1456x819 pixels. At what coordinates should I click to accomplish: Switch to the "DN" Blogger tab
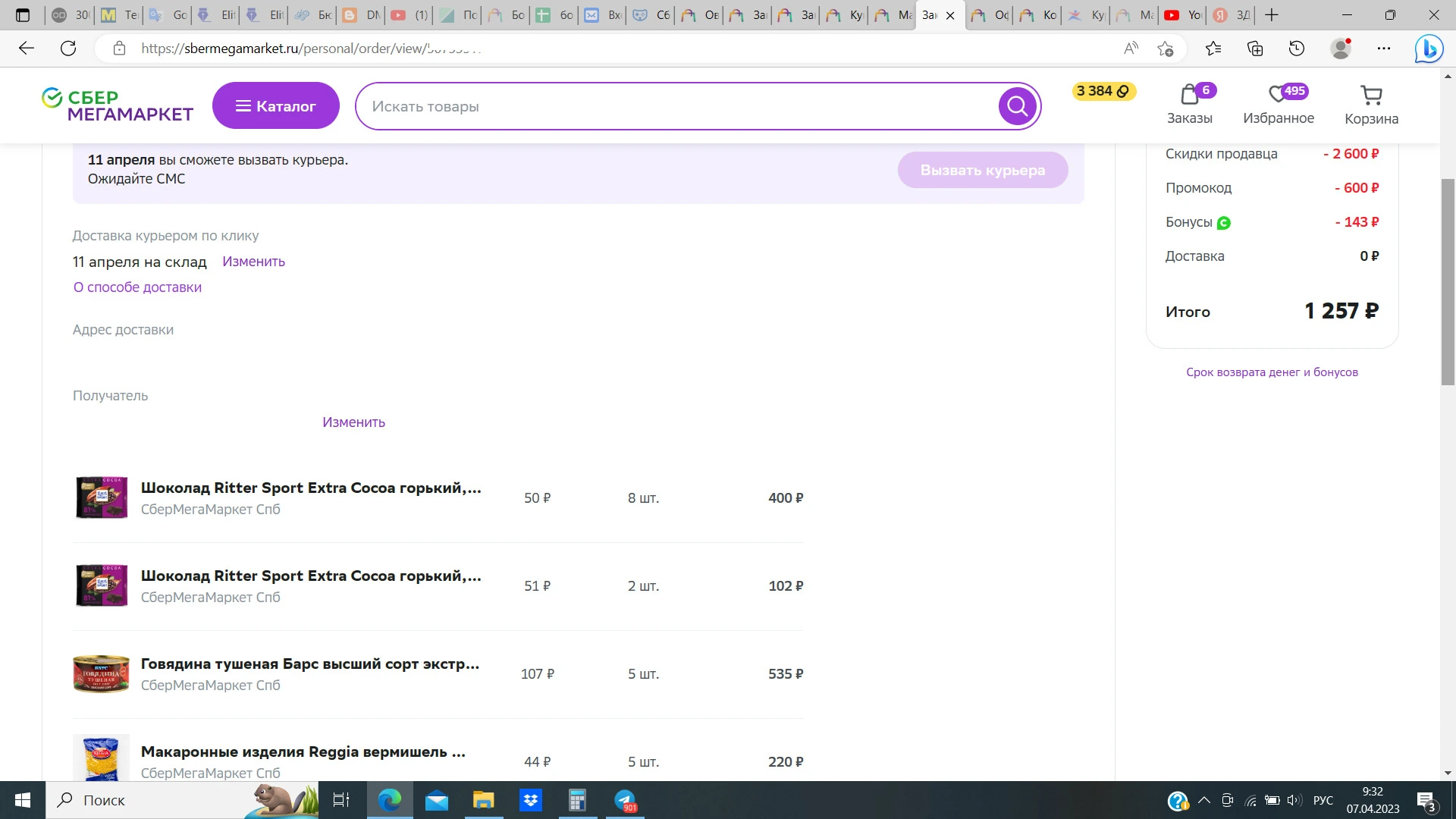(x=361, y=15)
